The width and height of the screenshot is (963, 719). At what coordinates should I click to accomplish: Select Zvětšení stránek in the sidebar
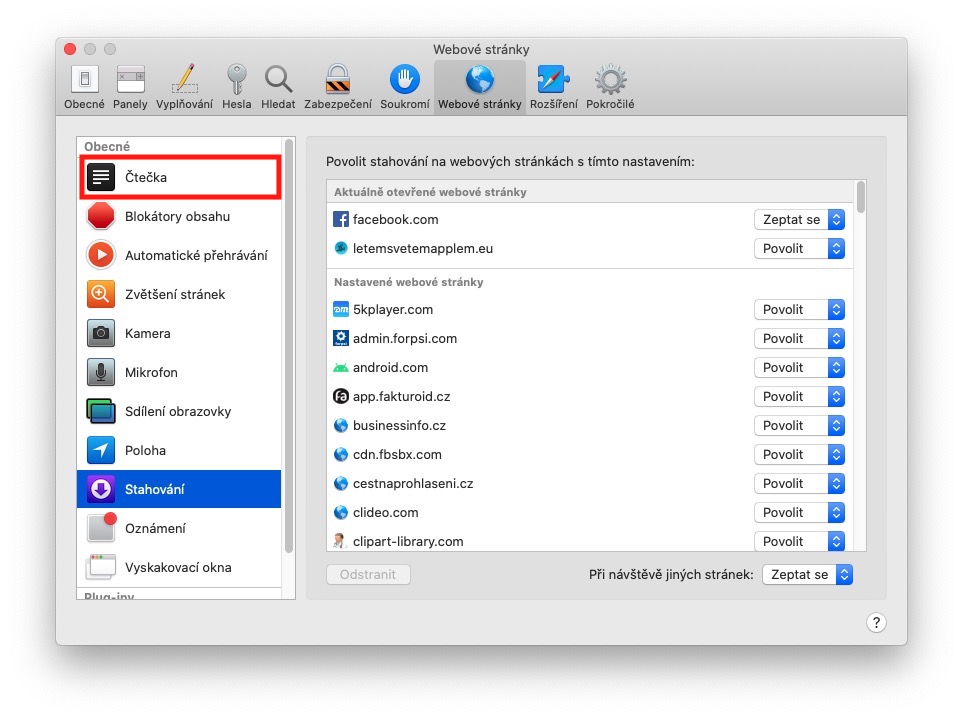[179, 294]
